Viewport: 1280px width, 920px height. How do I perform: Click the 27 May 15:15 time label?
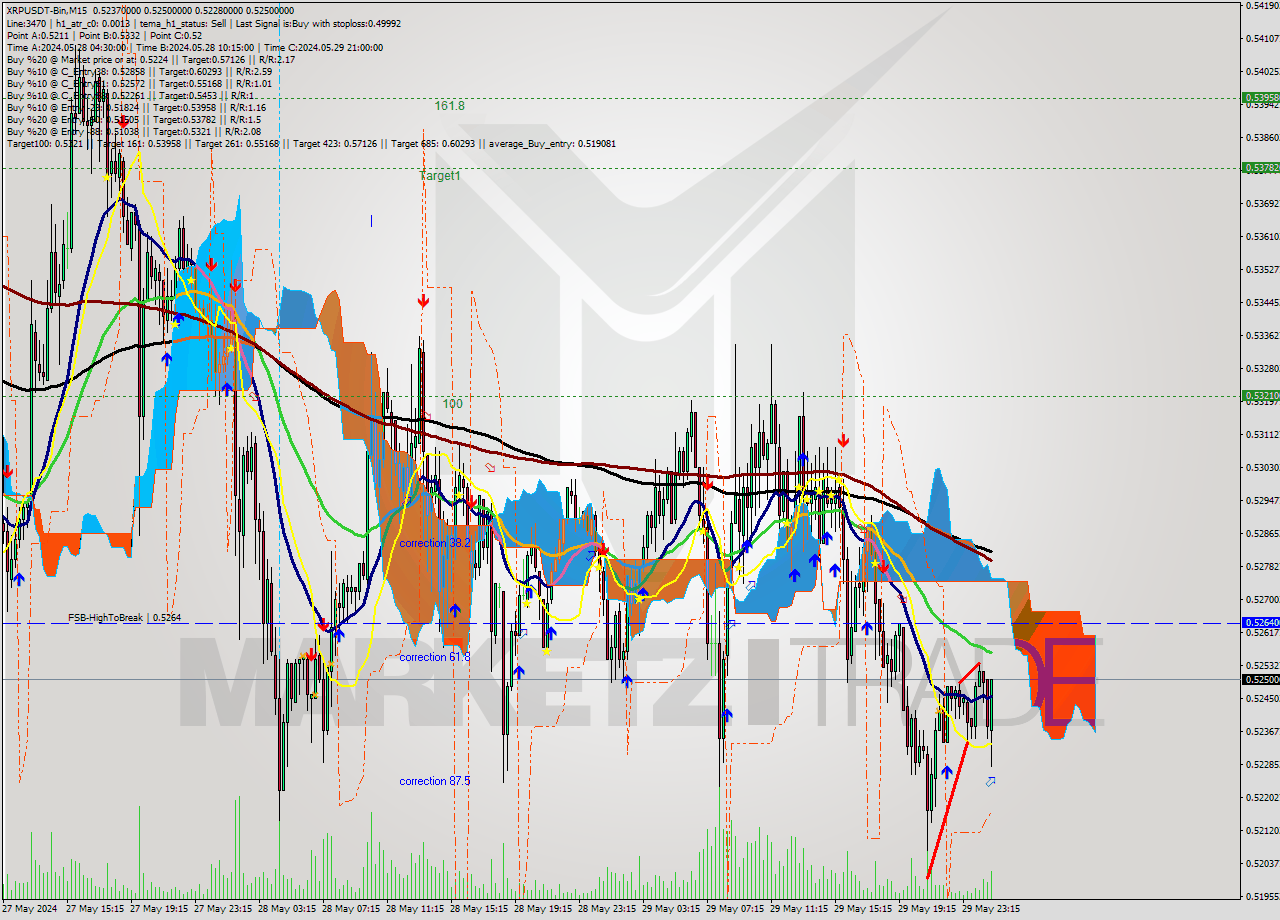(x=94, y=909)
